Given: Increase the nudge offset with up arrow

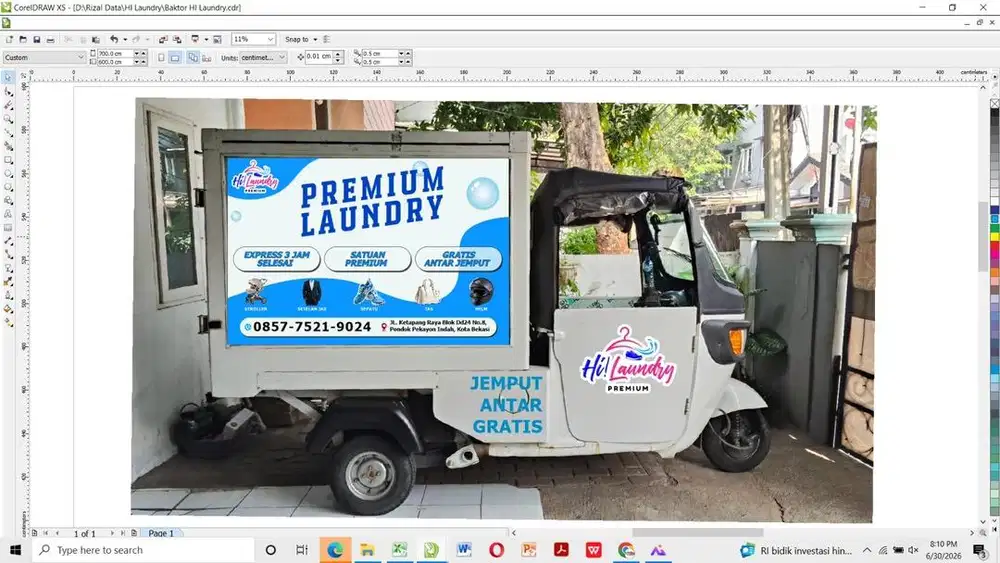Looking at the screenshot, I should coord(339,54).
